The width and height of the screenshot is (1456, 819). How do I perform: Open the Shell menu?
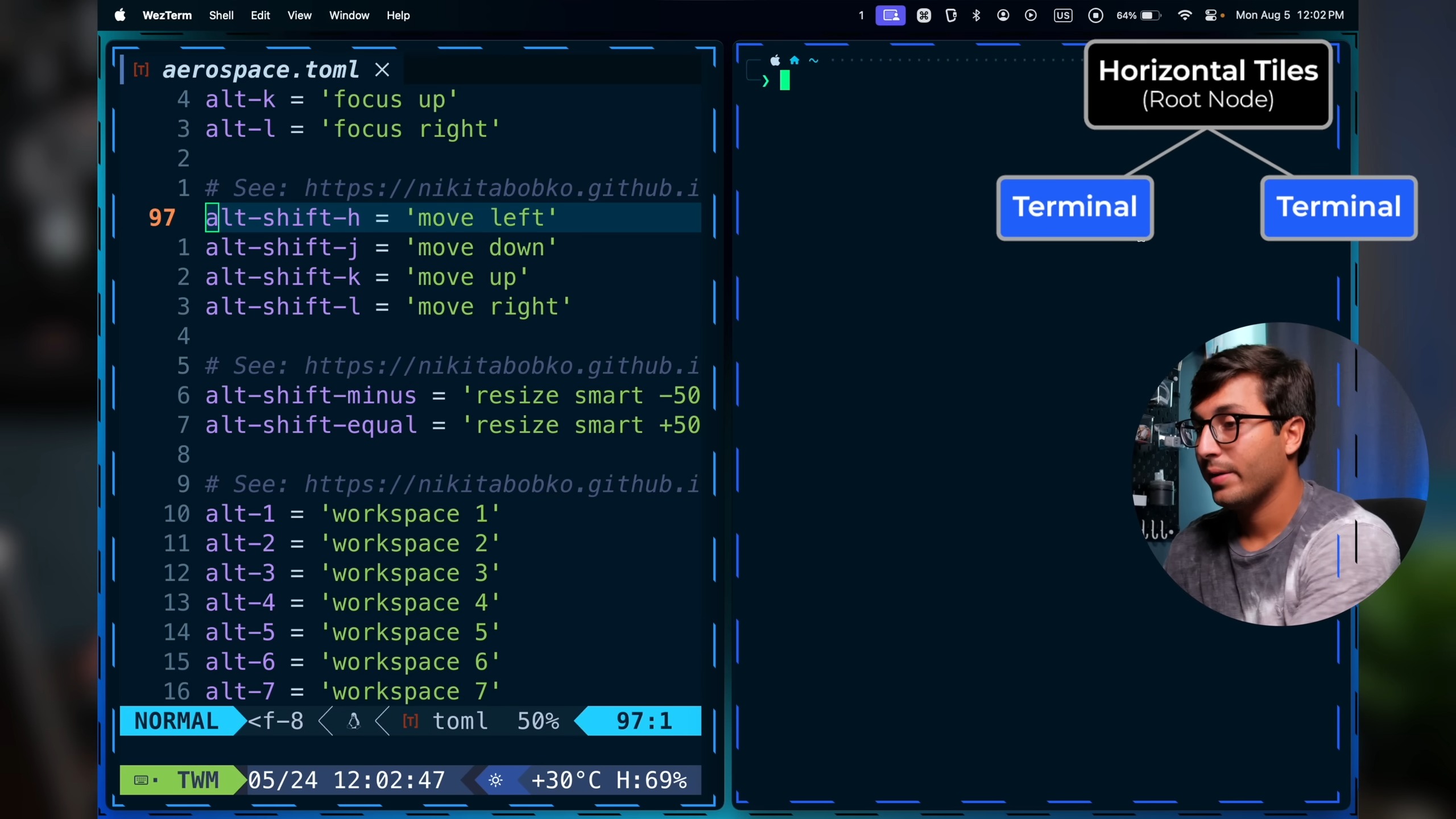pos(221,15)
